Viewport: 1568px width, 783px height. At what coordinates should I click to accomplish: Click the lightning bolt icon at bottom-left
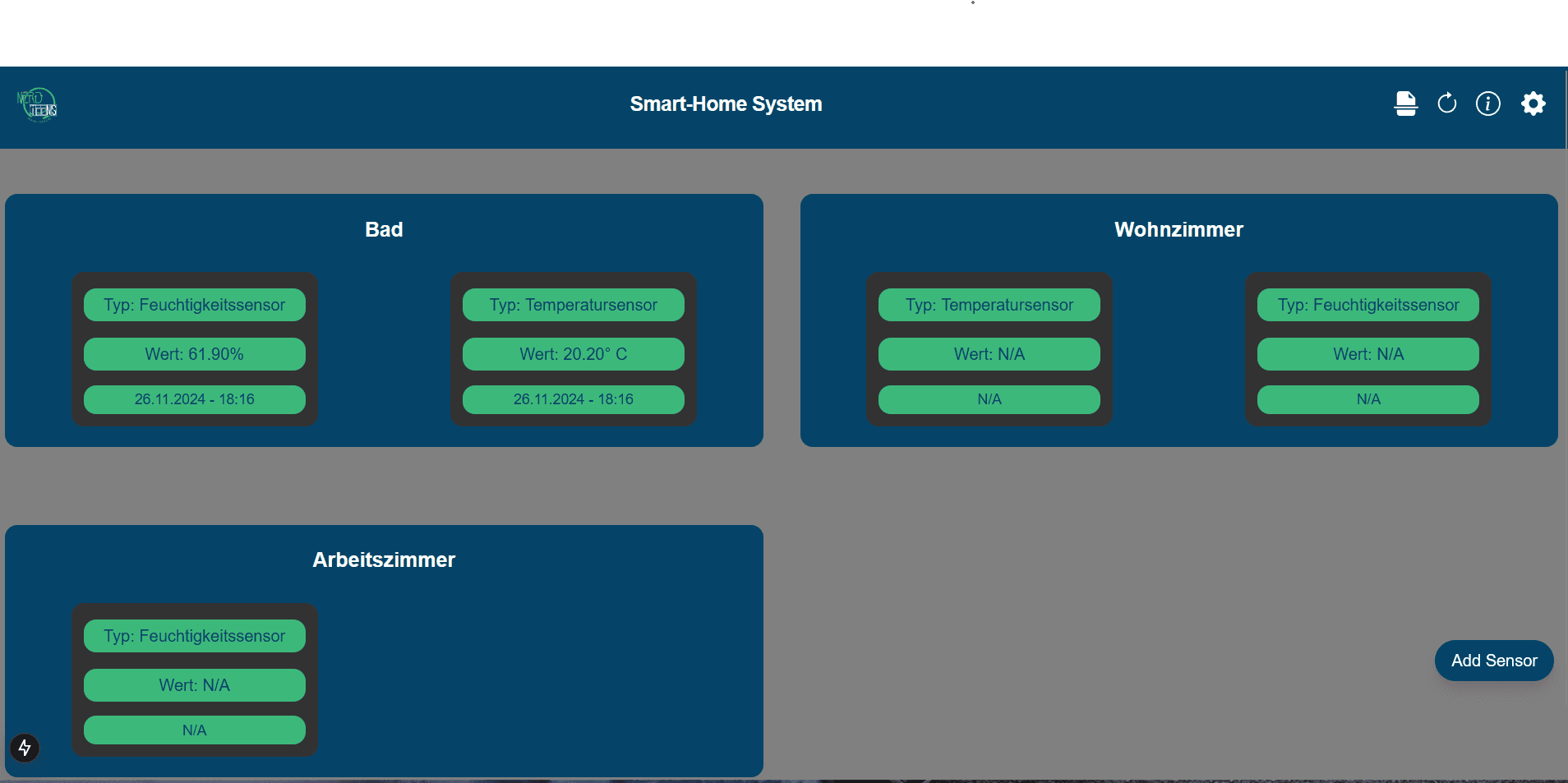click(x=25, y=748)
